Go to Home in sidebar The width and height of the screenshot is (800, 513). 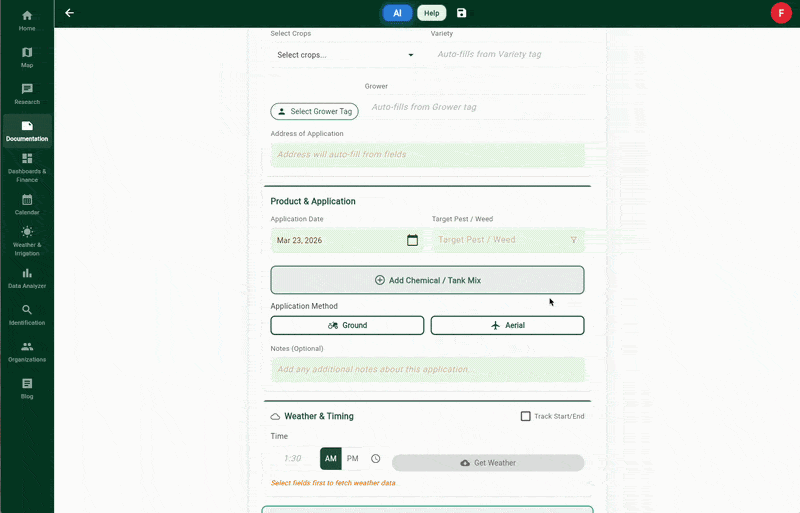click(27, 20)
